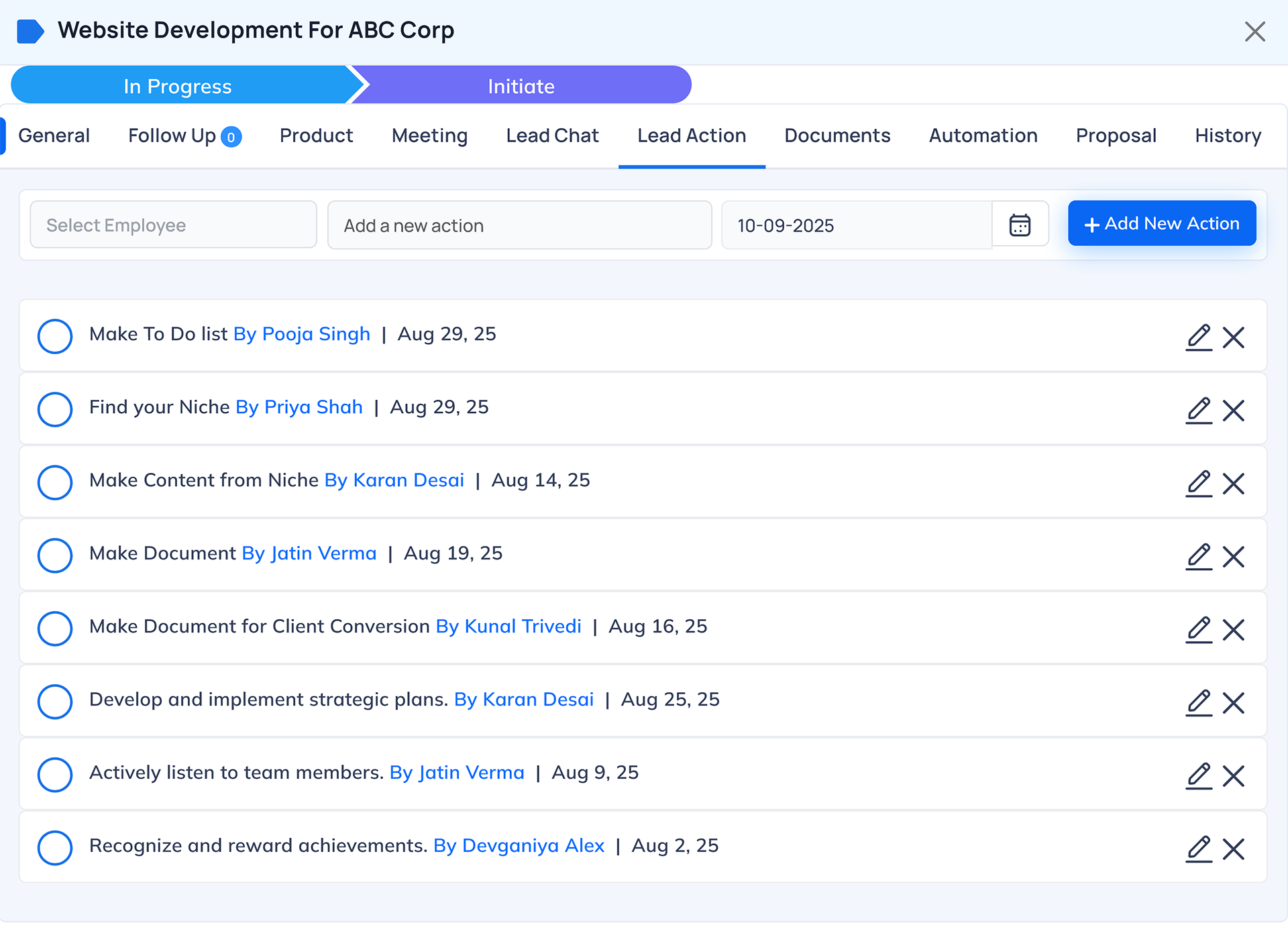Delete the 'Actively listen to team members' action
The width and height of the screenshot is (1288, 925).
[1233, 776]
